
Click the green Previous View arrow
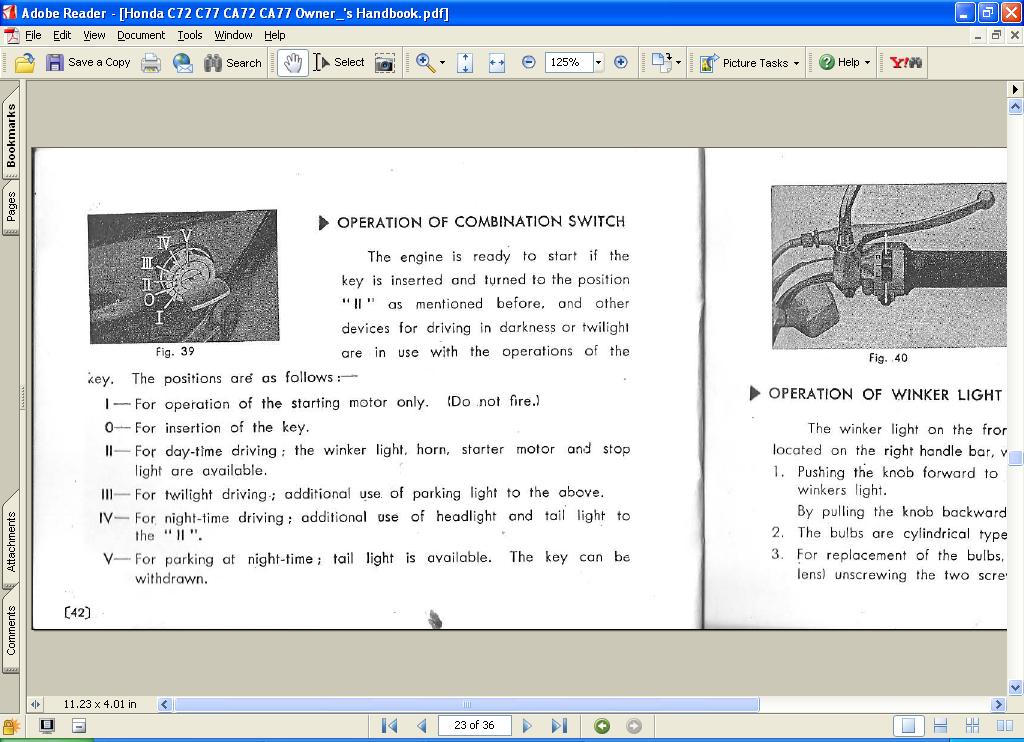click(602, 726)
